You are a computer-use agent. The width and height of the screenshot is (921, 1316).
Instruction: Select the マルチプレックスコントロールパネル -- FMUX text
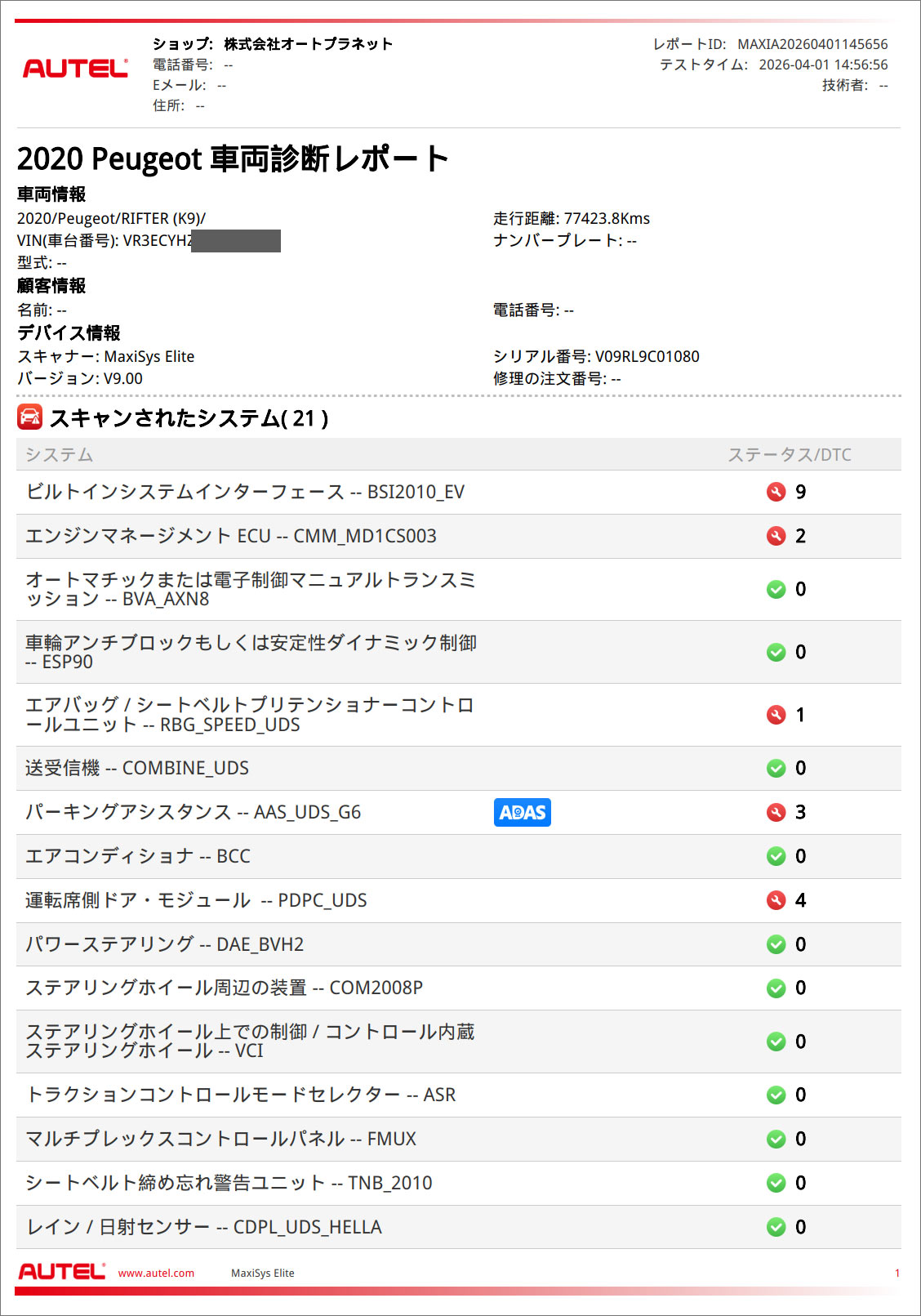tap(221, 1139)
